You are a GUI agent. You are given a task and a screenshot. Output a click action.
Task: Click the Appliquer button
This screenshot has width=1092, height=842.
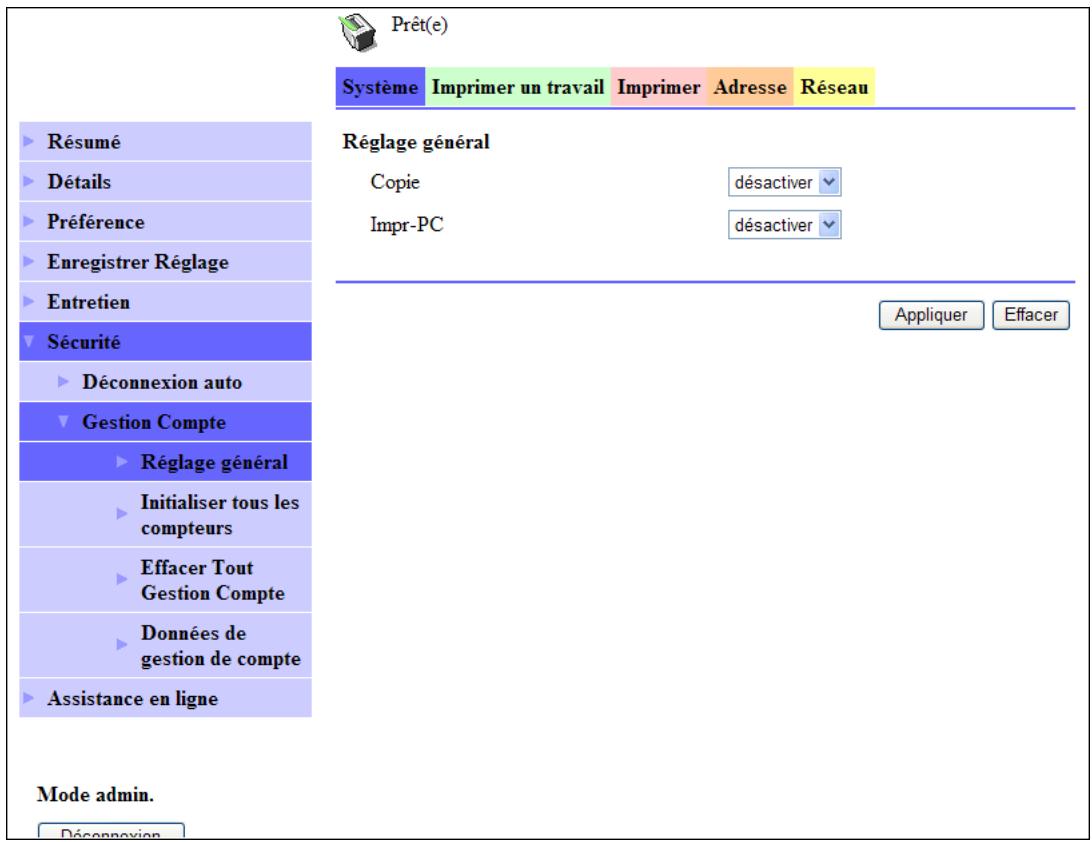pos(931,315)
